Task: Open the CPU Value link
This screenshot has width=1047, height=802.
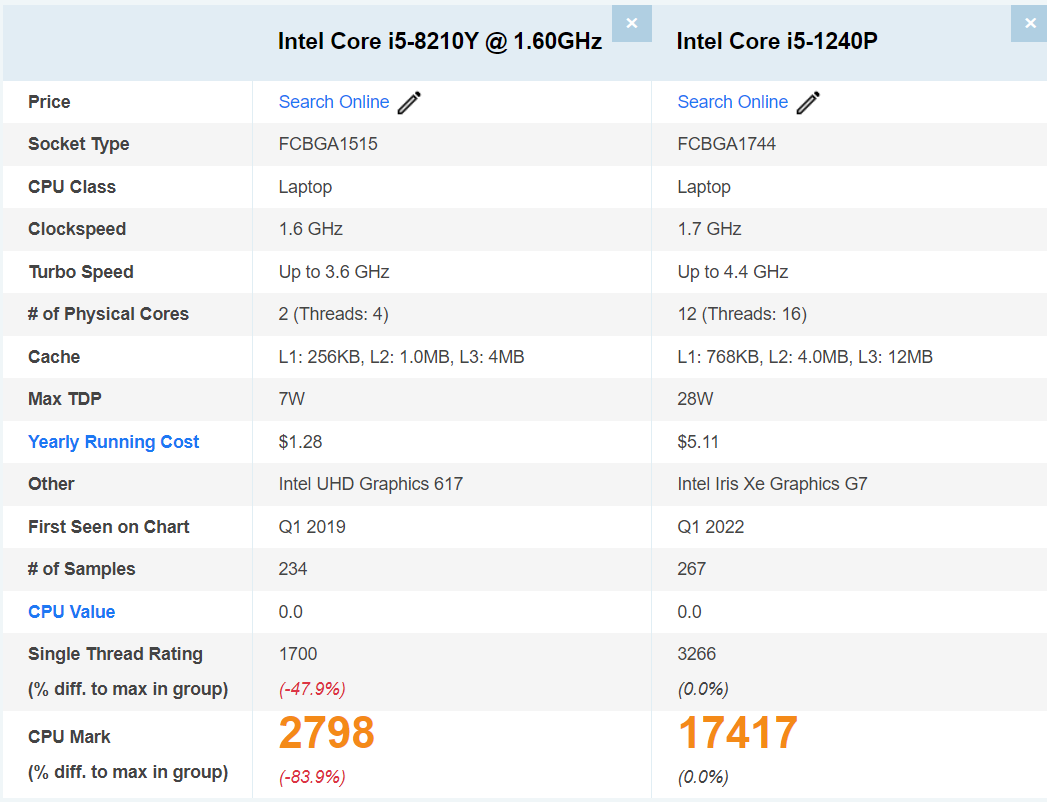Action: pos(71,612)
